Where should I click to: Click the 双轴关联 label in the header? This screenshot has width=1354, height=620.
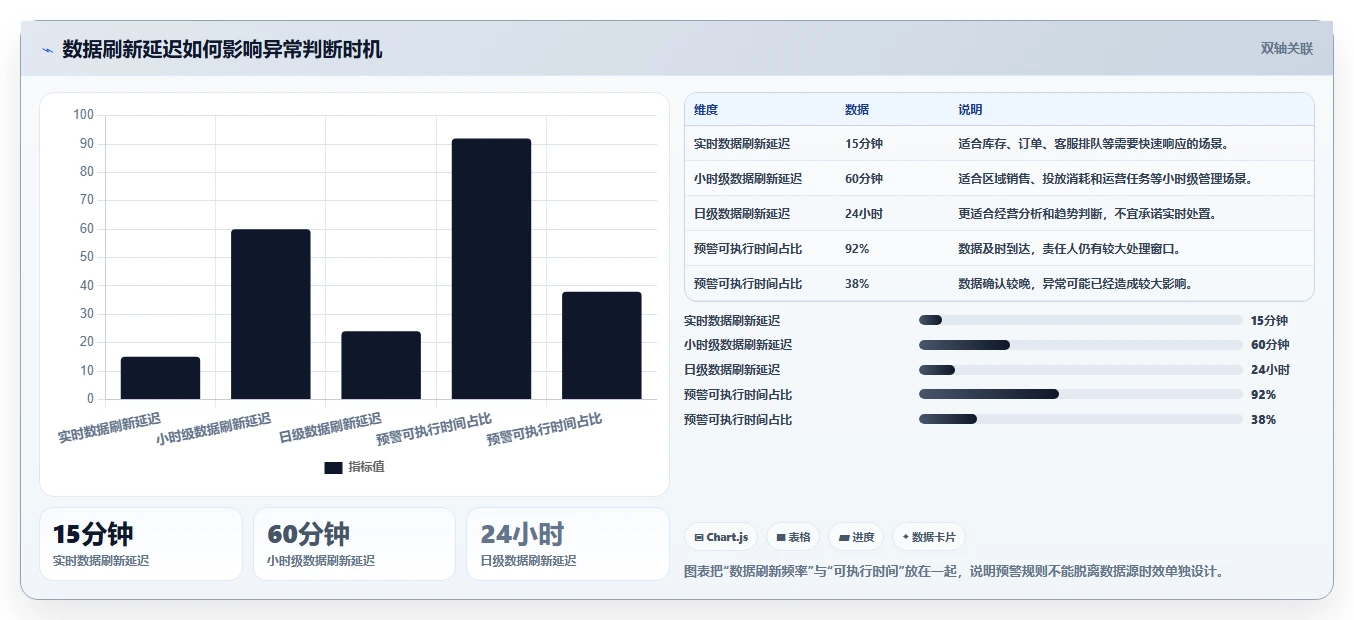tap(1286, 49)
